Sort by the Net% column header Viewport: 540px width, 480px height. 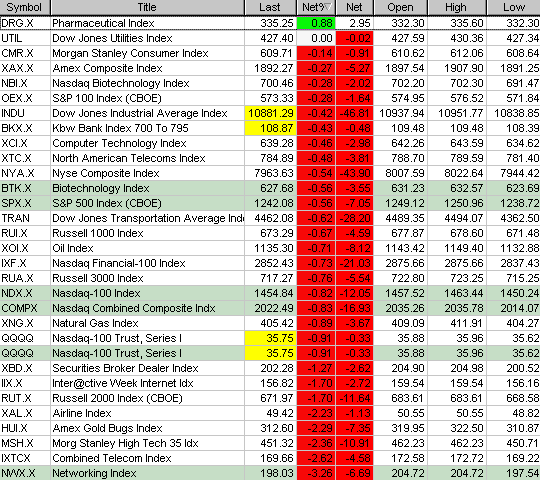pos(316,7)
